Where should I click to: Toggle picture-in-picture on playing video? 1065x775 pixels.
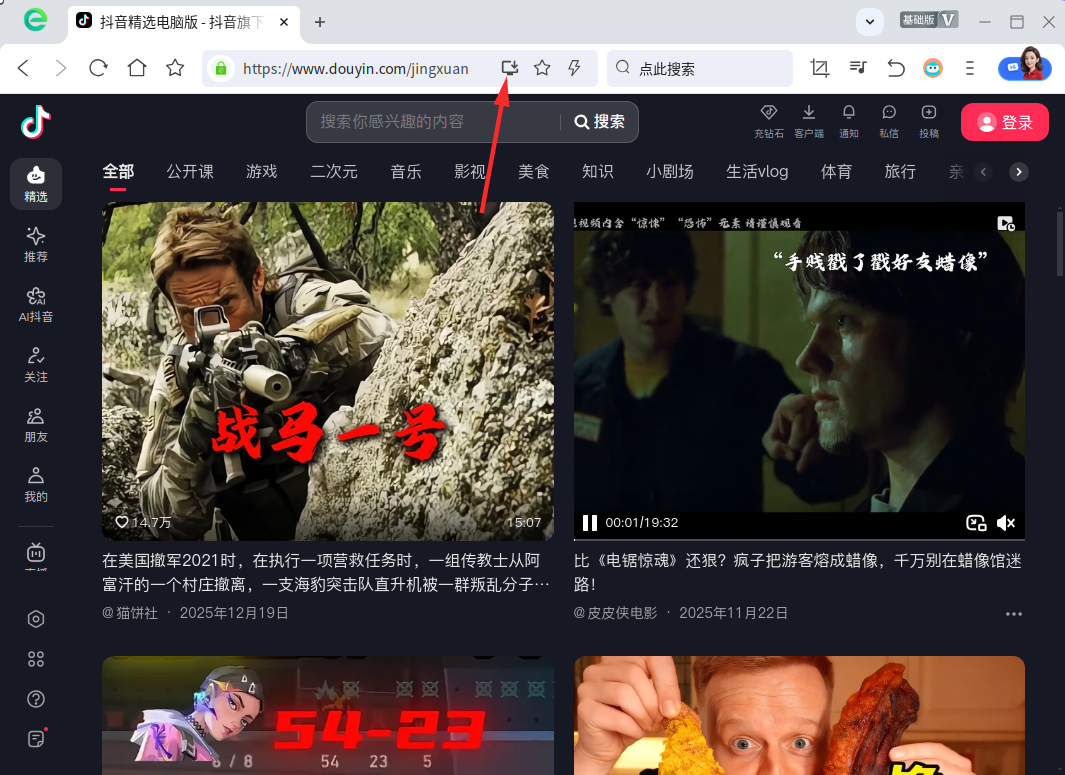(x=976, y=522)
